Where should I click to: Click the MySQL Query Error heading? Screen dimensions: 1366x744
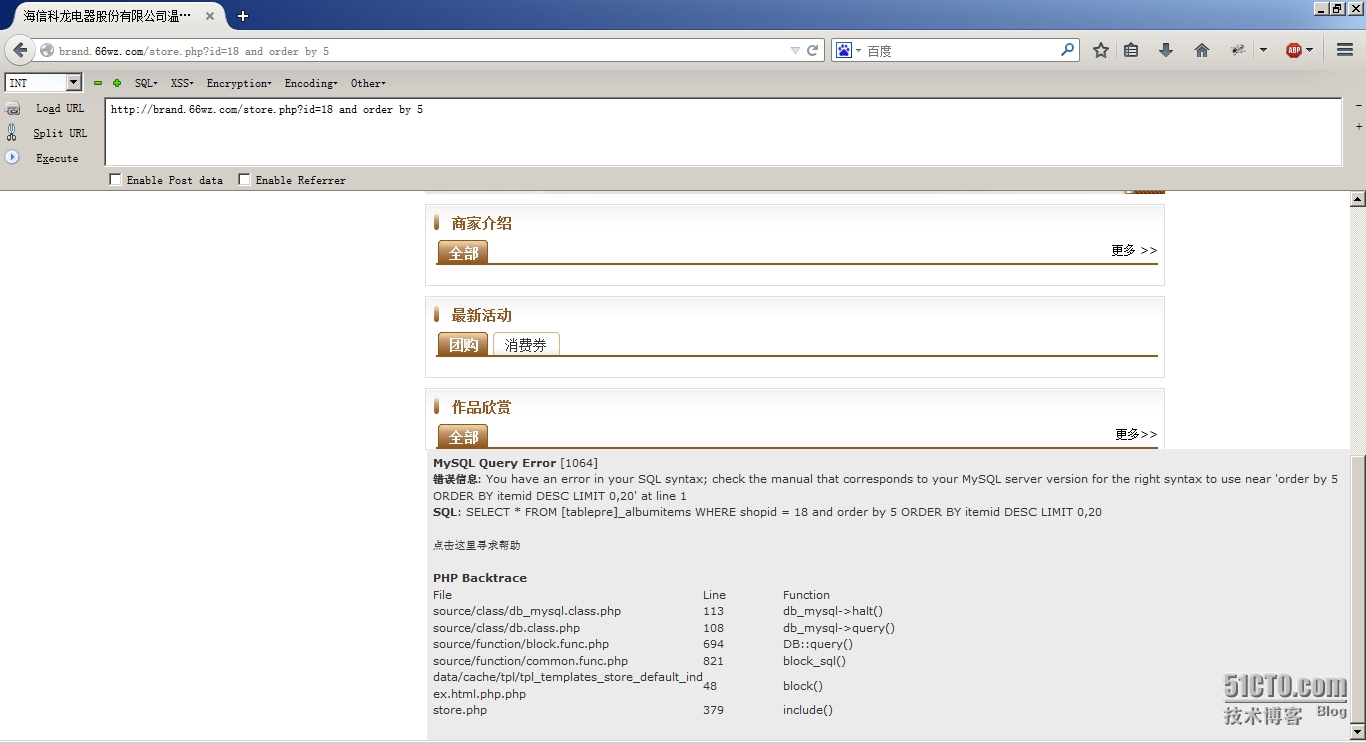point(494,463)
